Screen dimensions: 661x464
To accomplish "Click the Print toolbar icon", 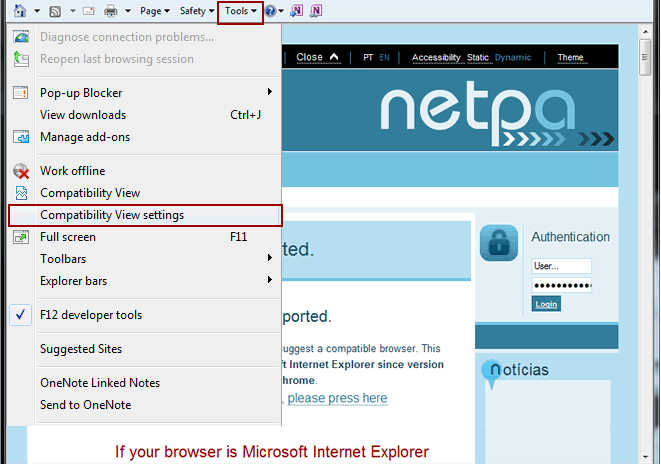I will 110,11.
